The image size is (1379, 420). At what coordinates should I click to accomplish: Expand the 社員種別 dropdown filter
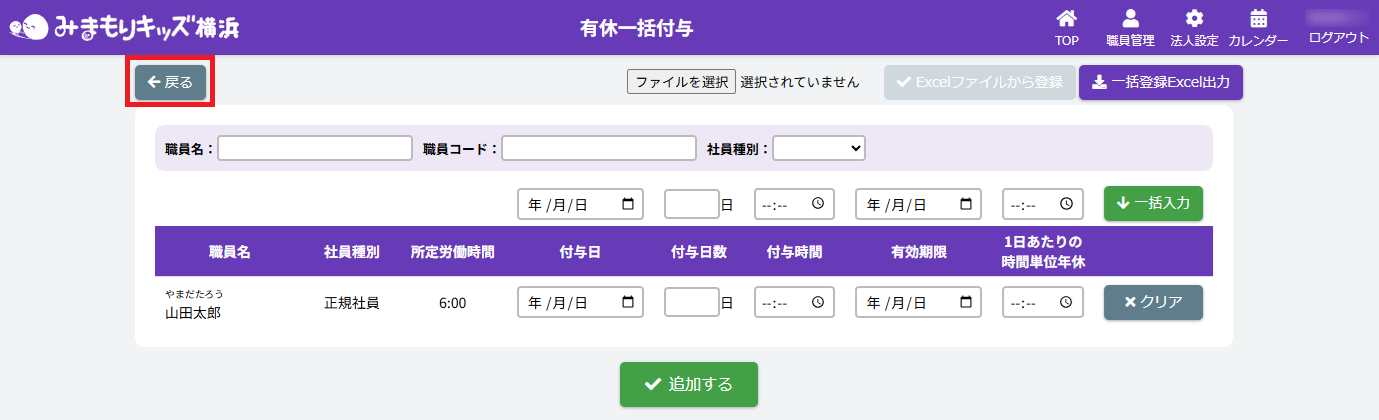tap(818, 148)
